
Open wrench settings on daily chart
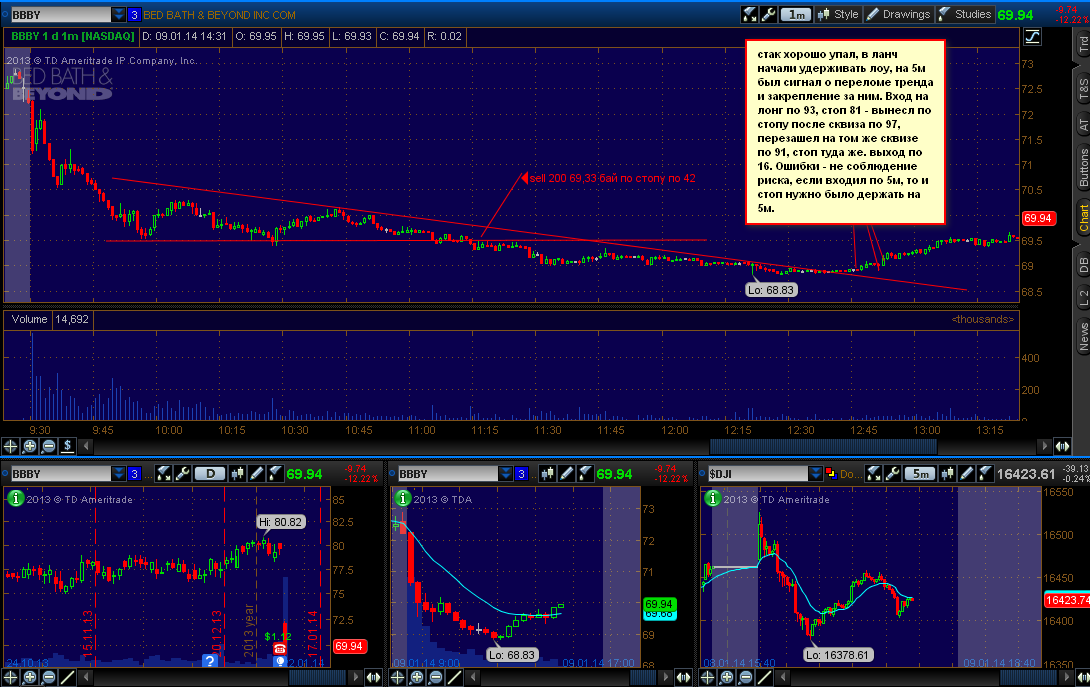[182, 474]
